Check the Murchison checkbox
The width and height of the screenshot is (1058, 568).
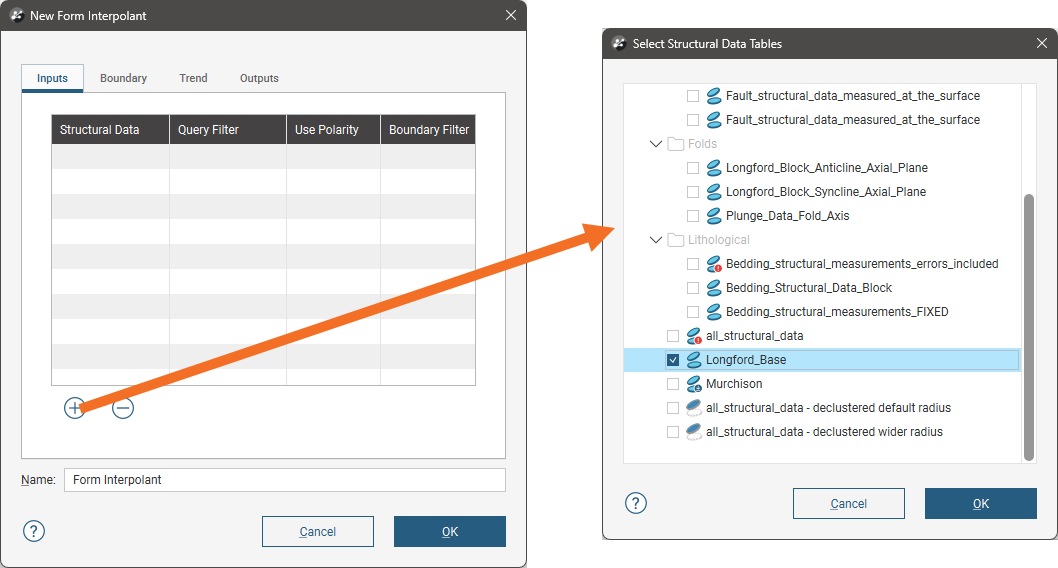click(673, 384)
